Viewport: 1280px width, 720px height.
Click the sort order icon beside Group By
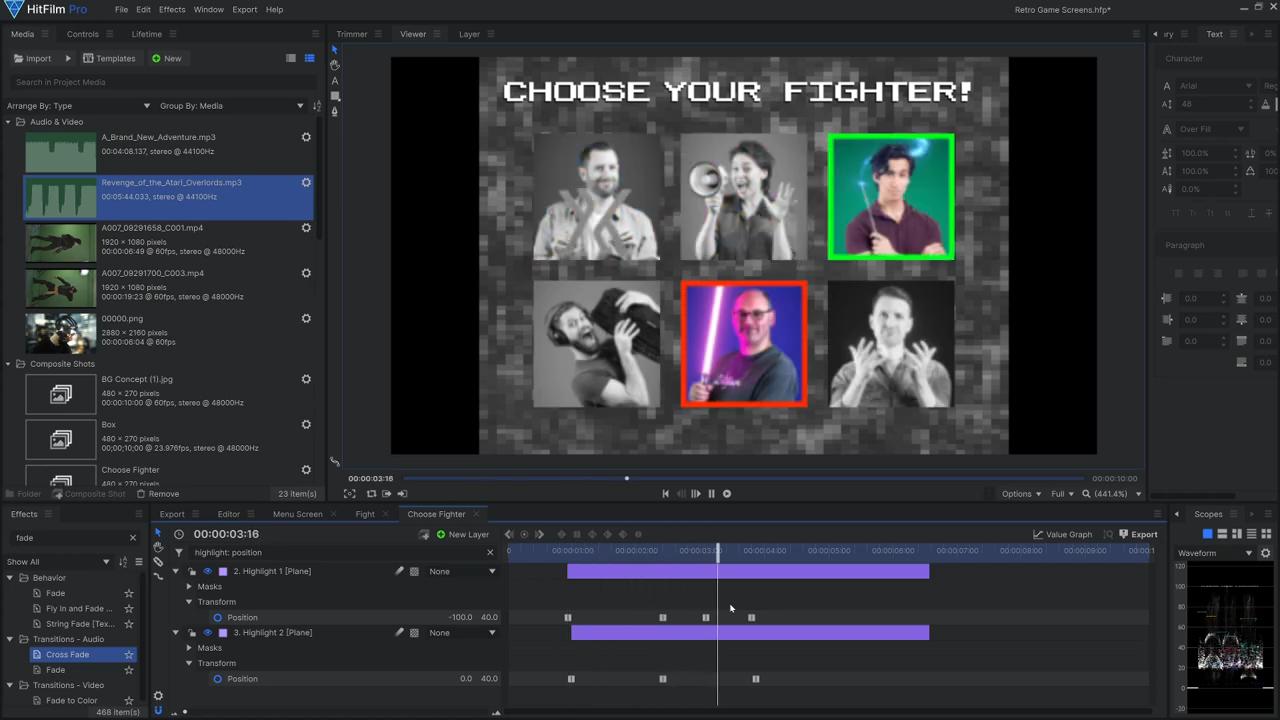317,105
